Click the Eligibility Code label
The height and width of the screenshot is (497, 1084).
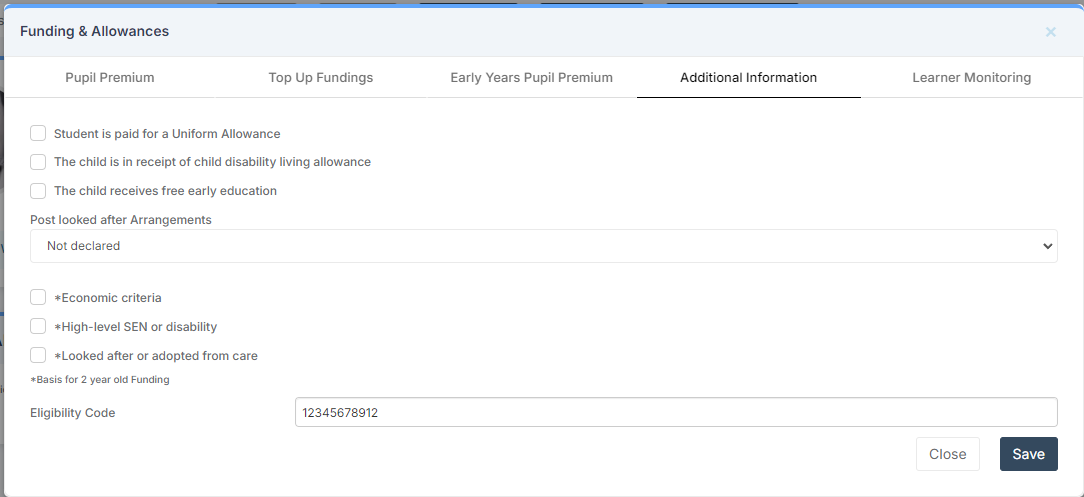click(73, 413)
